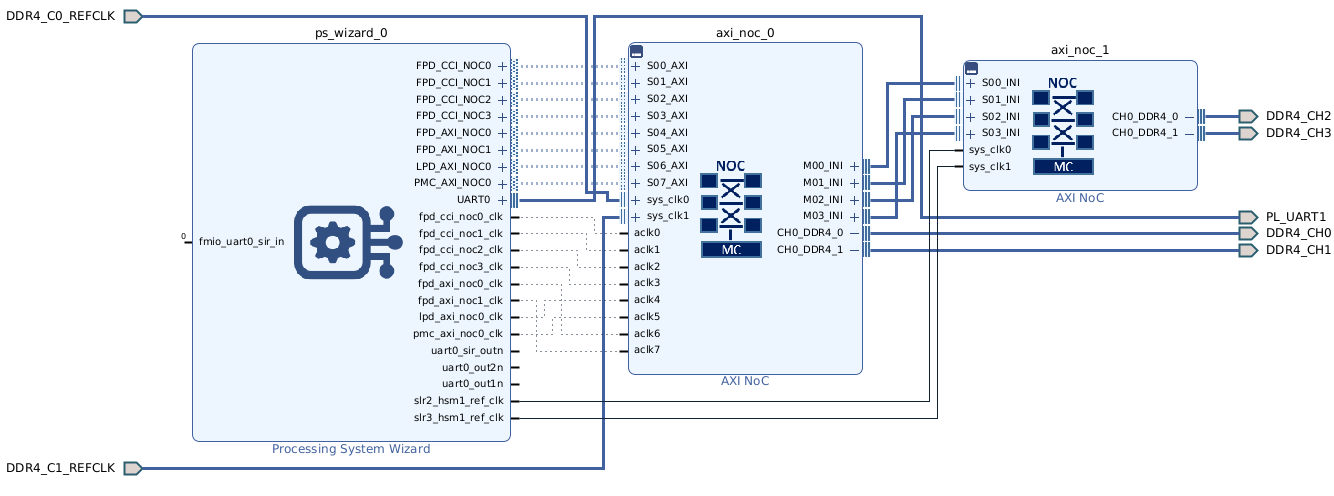
Task: Select CH0_DDR4_0 pin on axi_noc_1
Action: [1145, 116]
